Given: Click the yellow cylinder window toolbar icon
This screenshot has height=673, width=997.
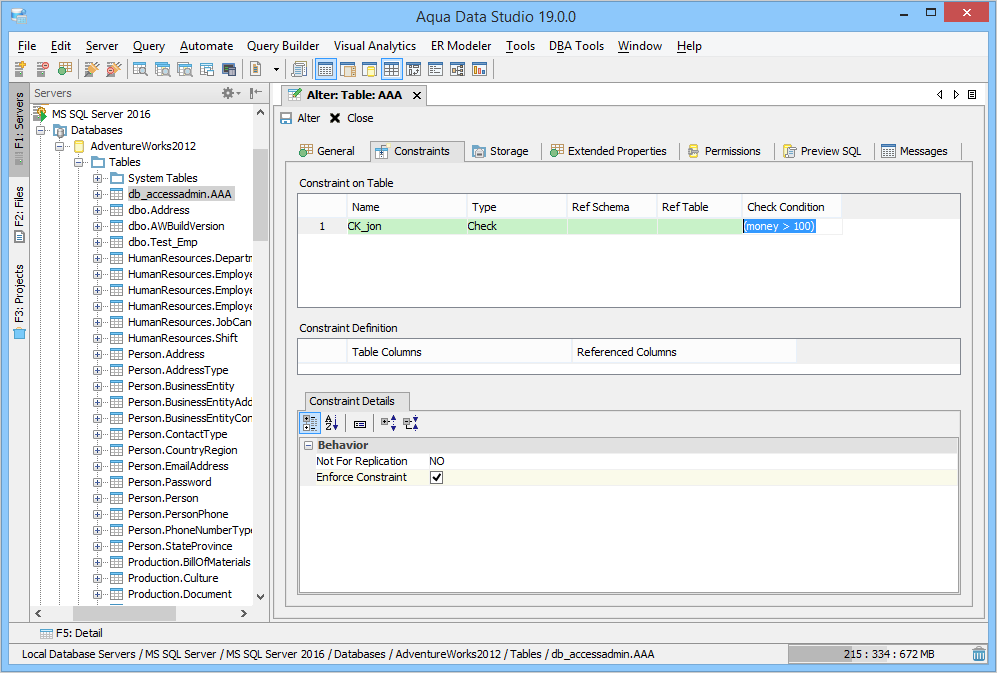Looking at the screenshot, I should pos(369,69).
